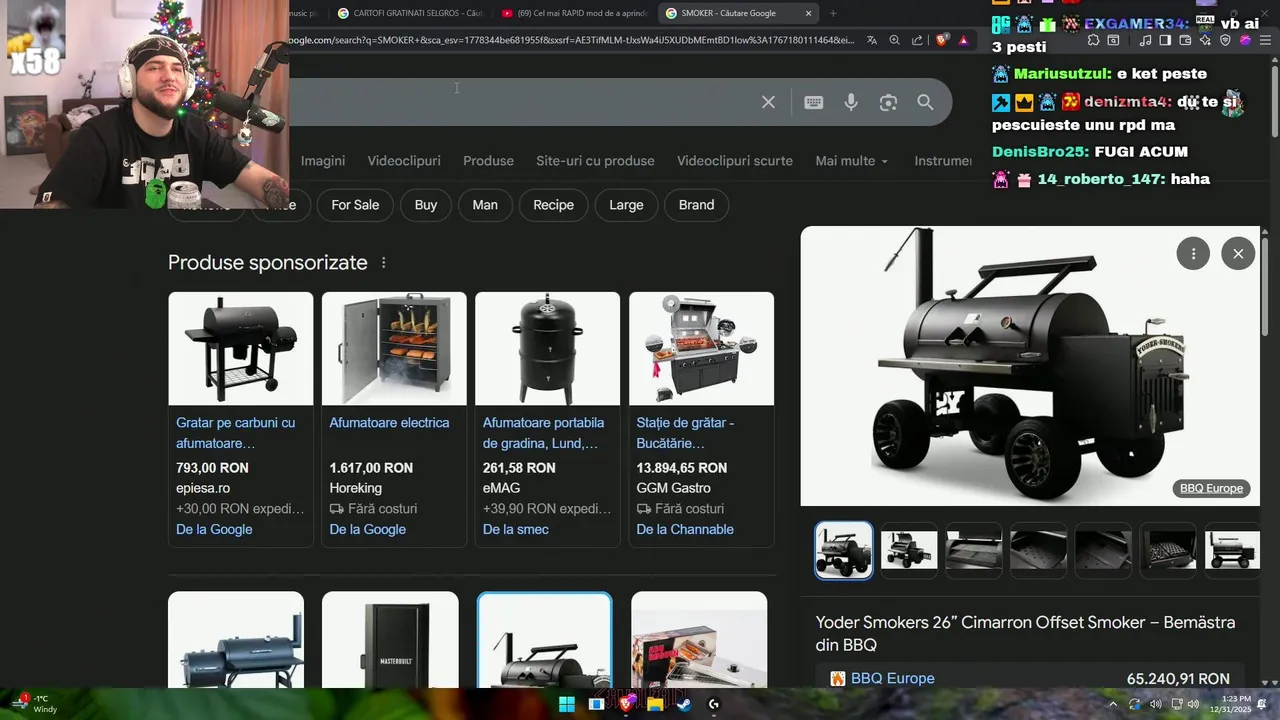Switch to Videoclipuri scurte tab
The width and height of the screenshot is (1280, 720).
[735, 161]
